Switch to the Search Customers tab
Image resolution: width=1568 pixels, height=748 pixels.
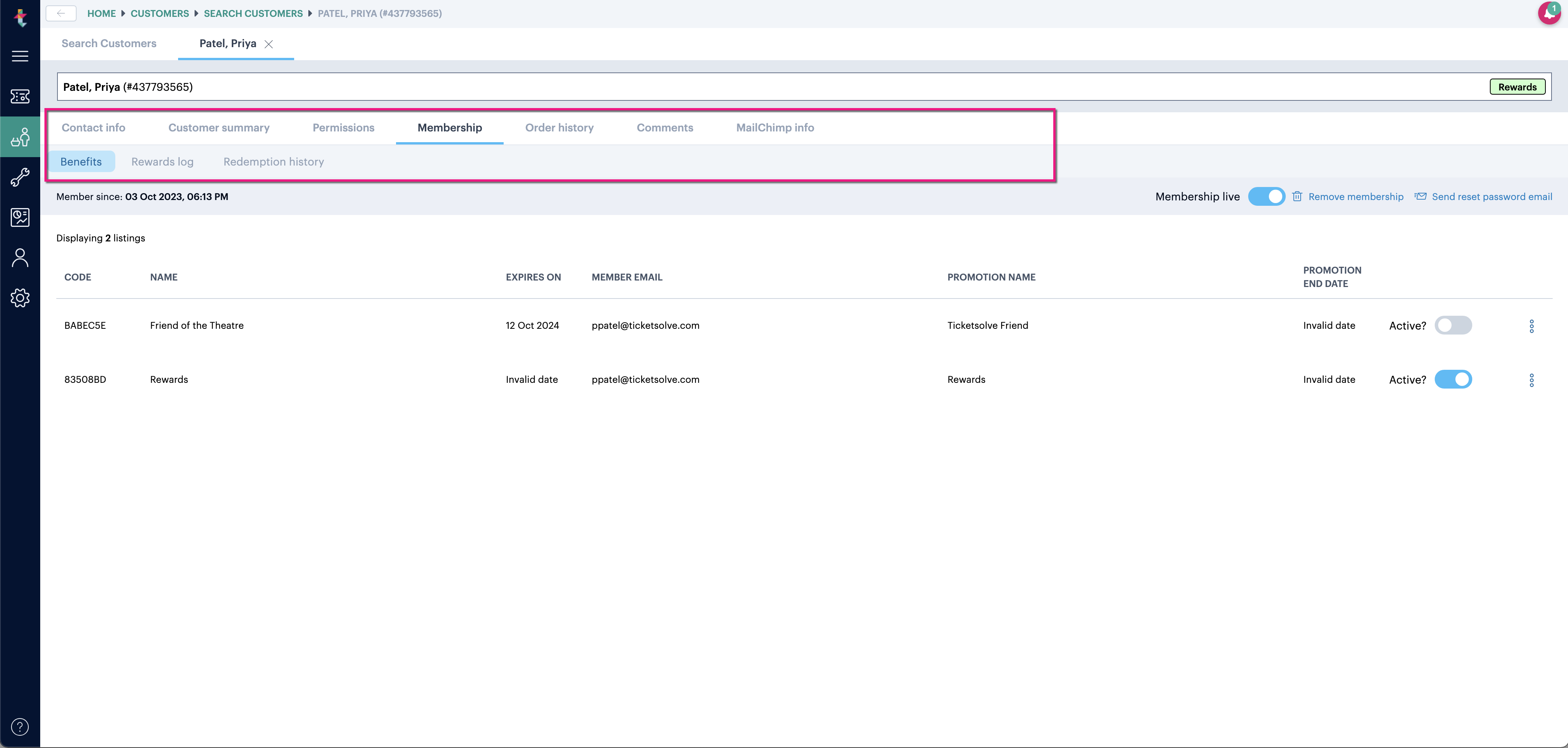(x=109, y=43)
